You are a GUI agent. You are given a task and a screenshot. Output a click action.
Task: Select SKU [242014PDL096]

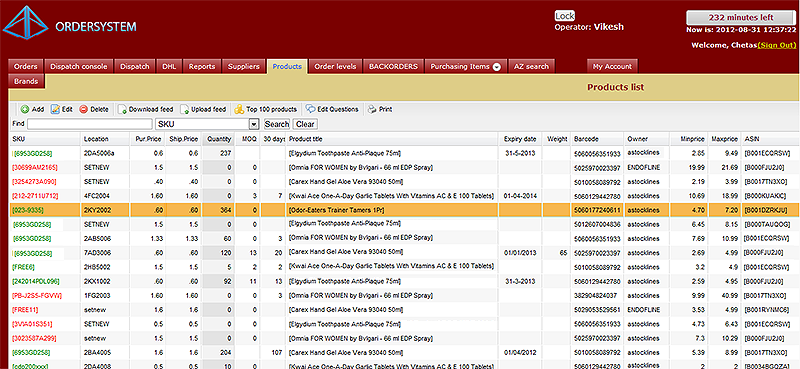(x=36, y=281)
